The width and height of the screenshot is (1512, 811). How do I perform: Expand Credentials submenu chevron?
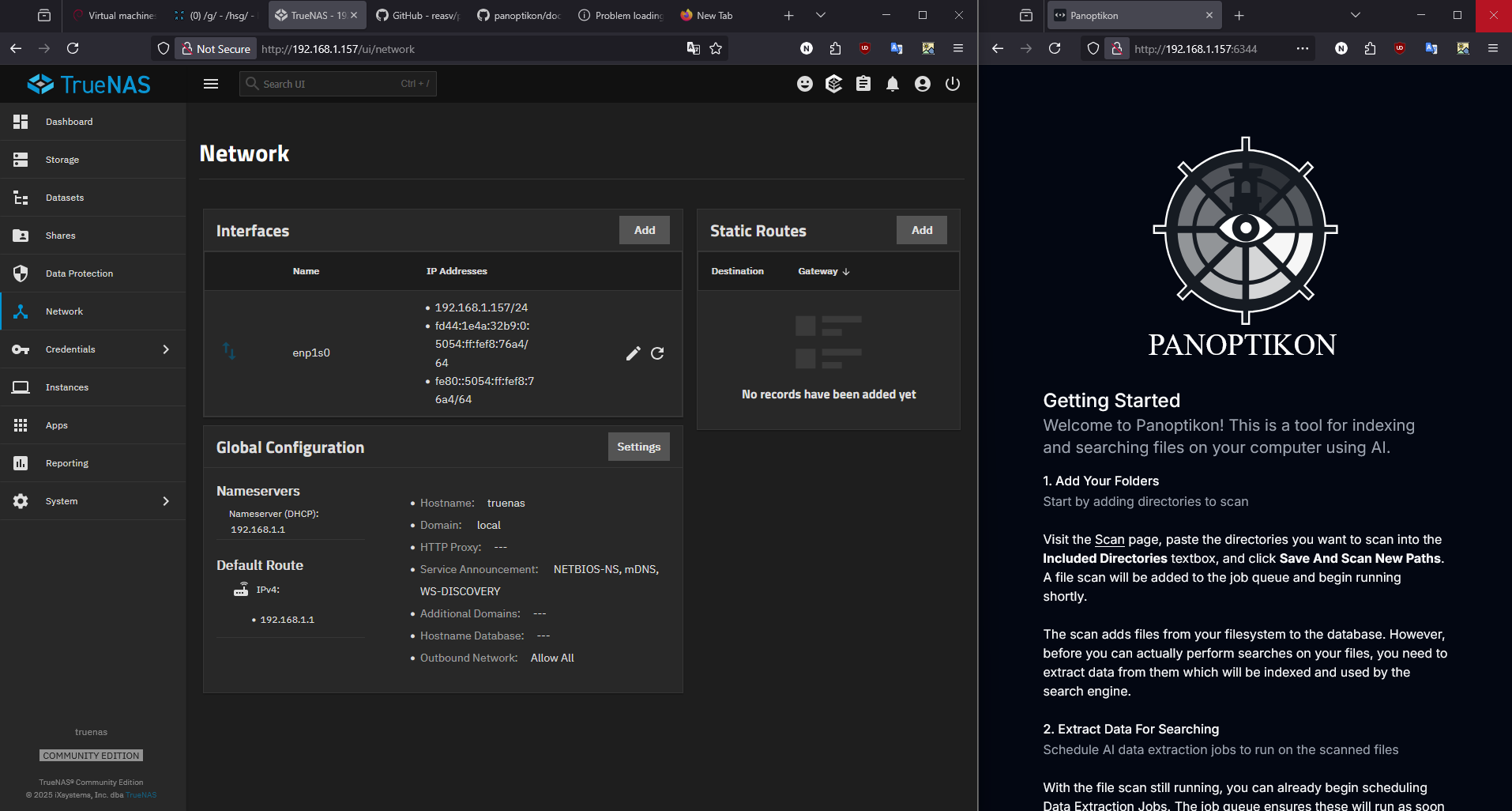pyautogui.click(x=166, y=349)
